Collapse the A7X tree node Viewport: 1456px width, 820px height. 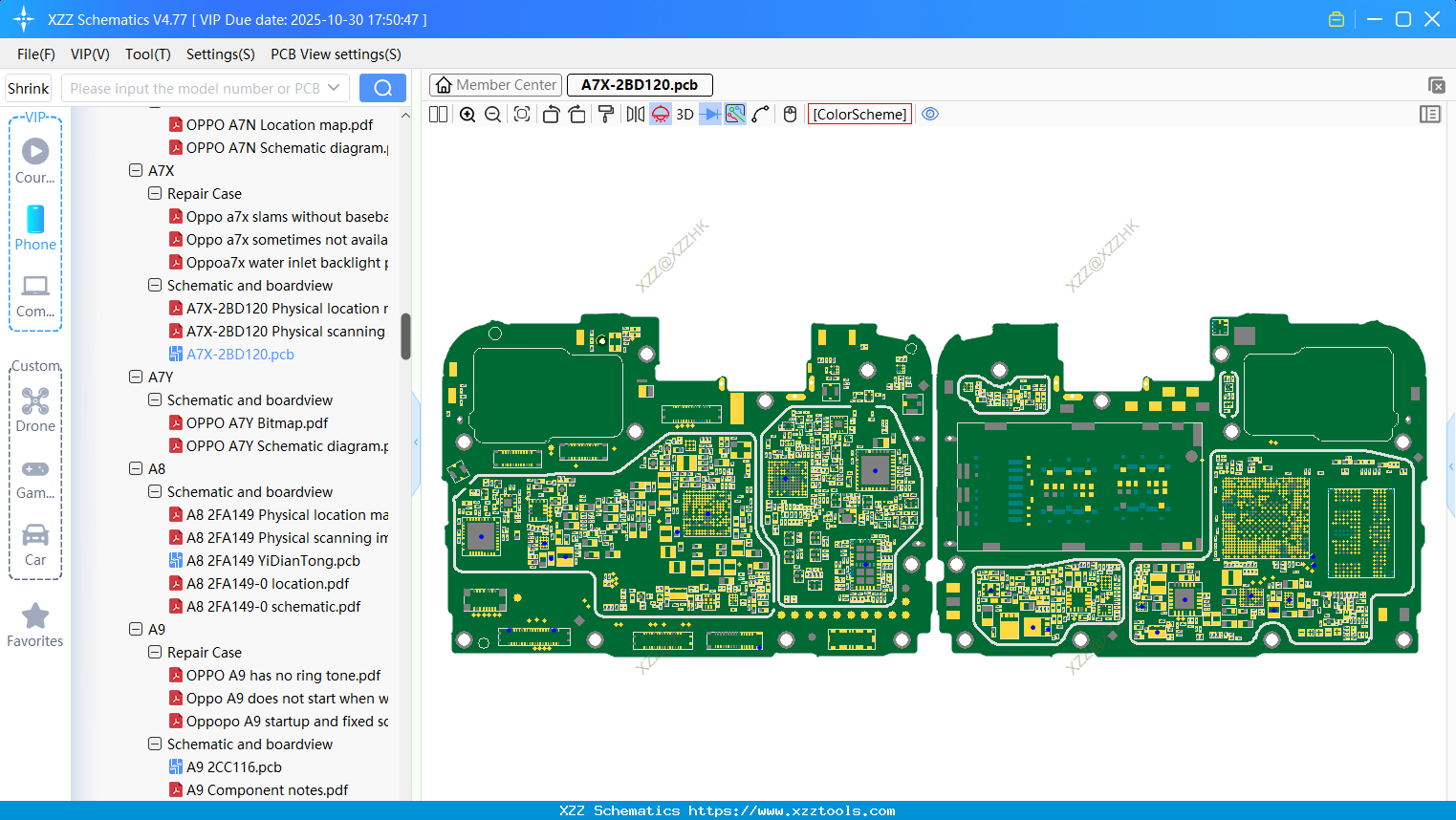point(136,171)
